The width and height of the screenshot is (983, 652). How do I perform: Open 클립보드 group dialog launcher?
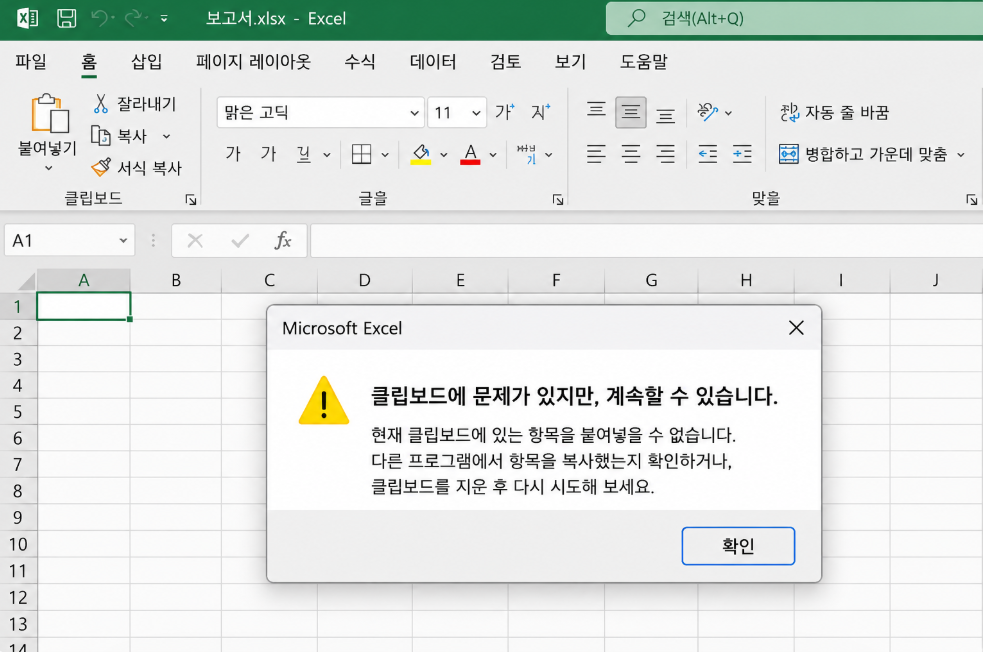(x=191, y=200)
